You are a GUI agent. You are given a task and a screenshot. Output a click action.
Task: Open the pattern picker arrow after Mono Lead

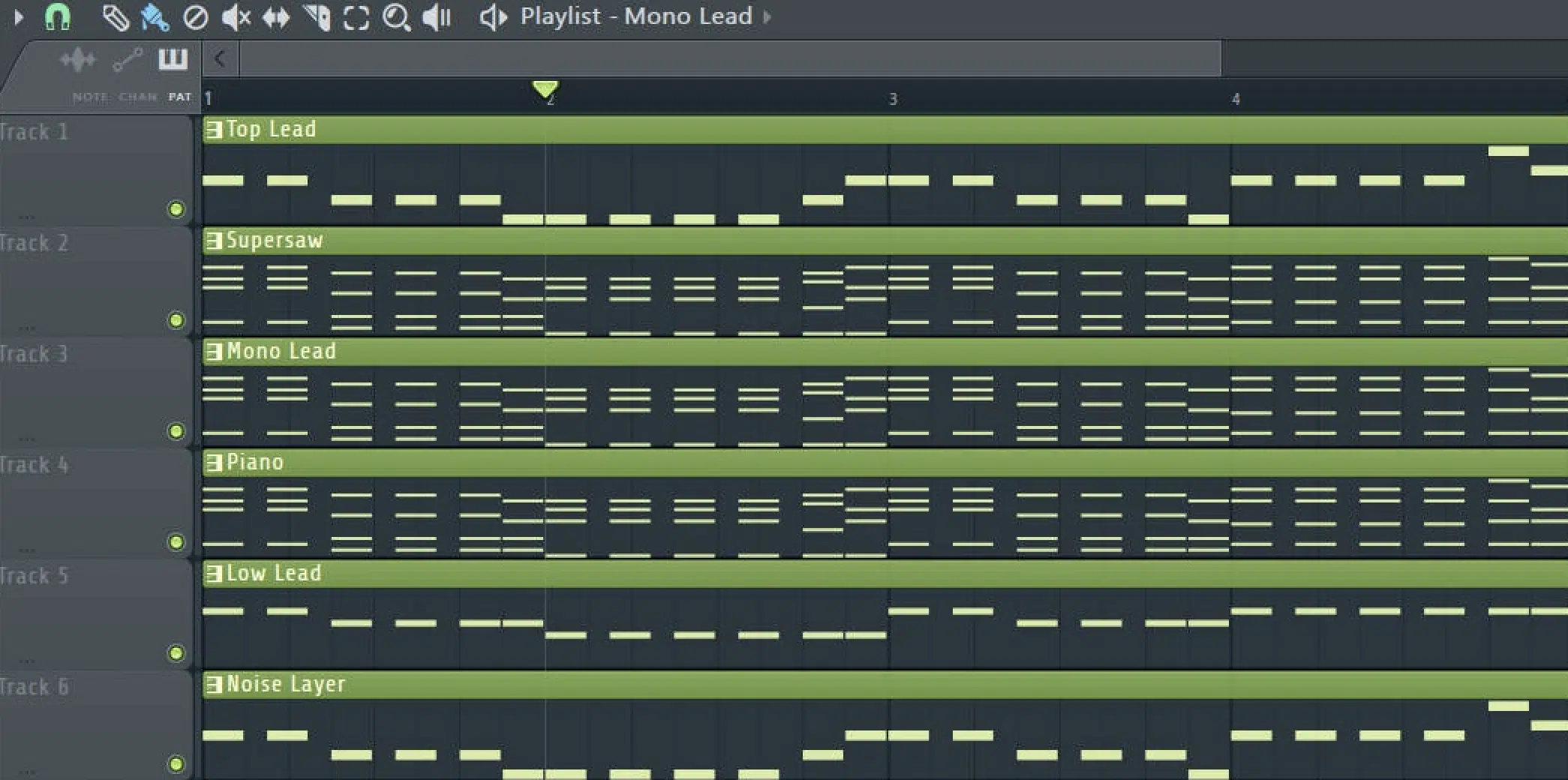tap(767, 16)
